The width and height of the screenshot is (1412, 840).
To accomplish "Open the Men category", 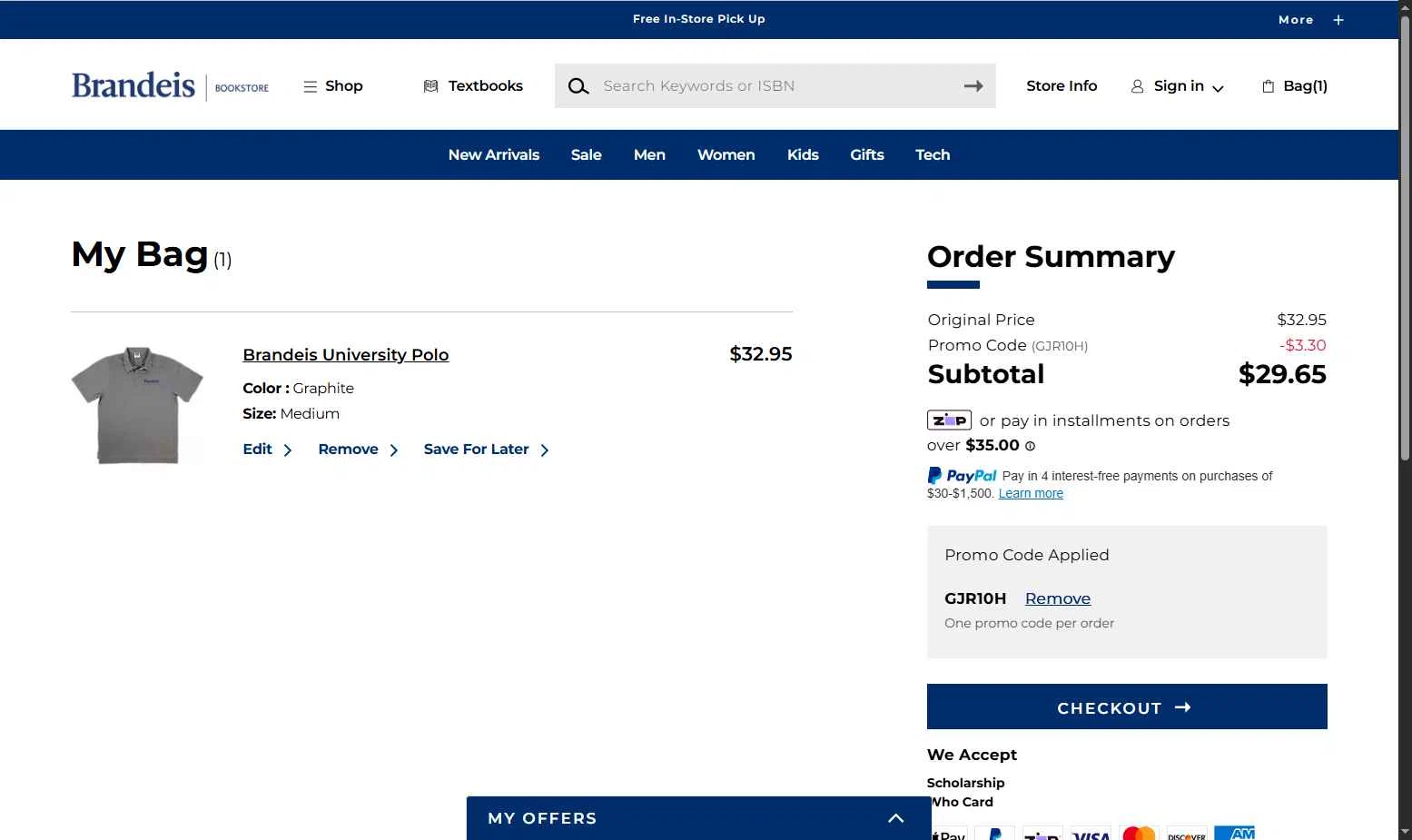I will click(x=649, y=155).
